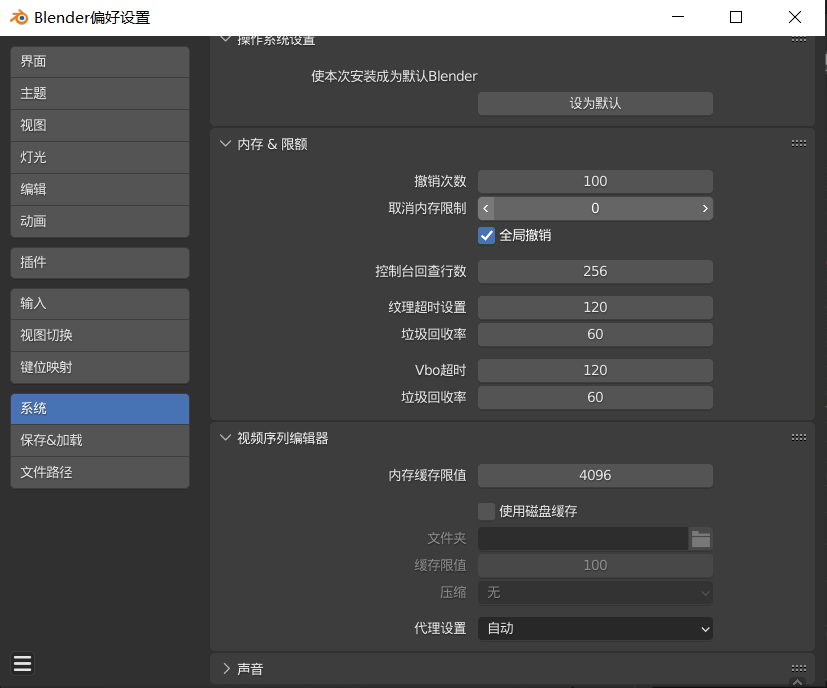Click the 撤销次数 value slider
827x688 pixels.
[595, 181]
